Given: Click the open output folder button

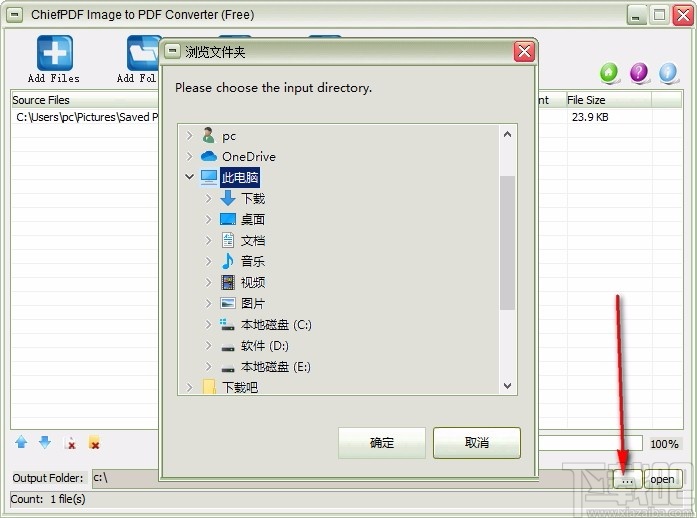Looking at the screenshot, I should tap(663, 479).
